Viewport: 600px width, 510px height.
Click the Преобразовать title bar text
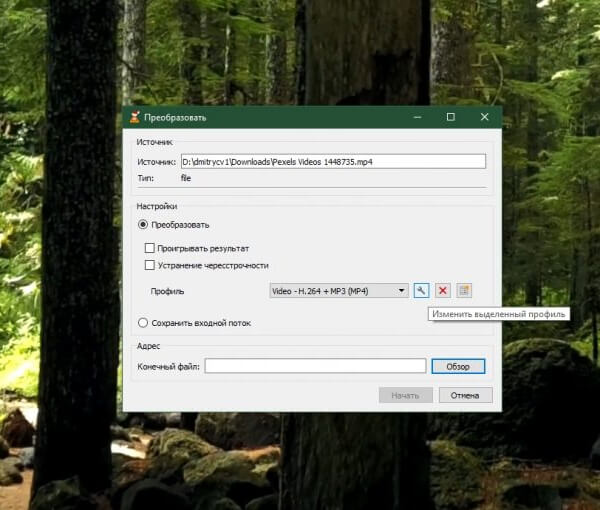tap(175, 118)
